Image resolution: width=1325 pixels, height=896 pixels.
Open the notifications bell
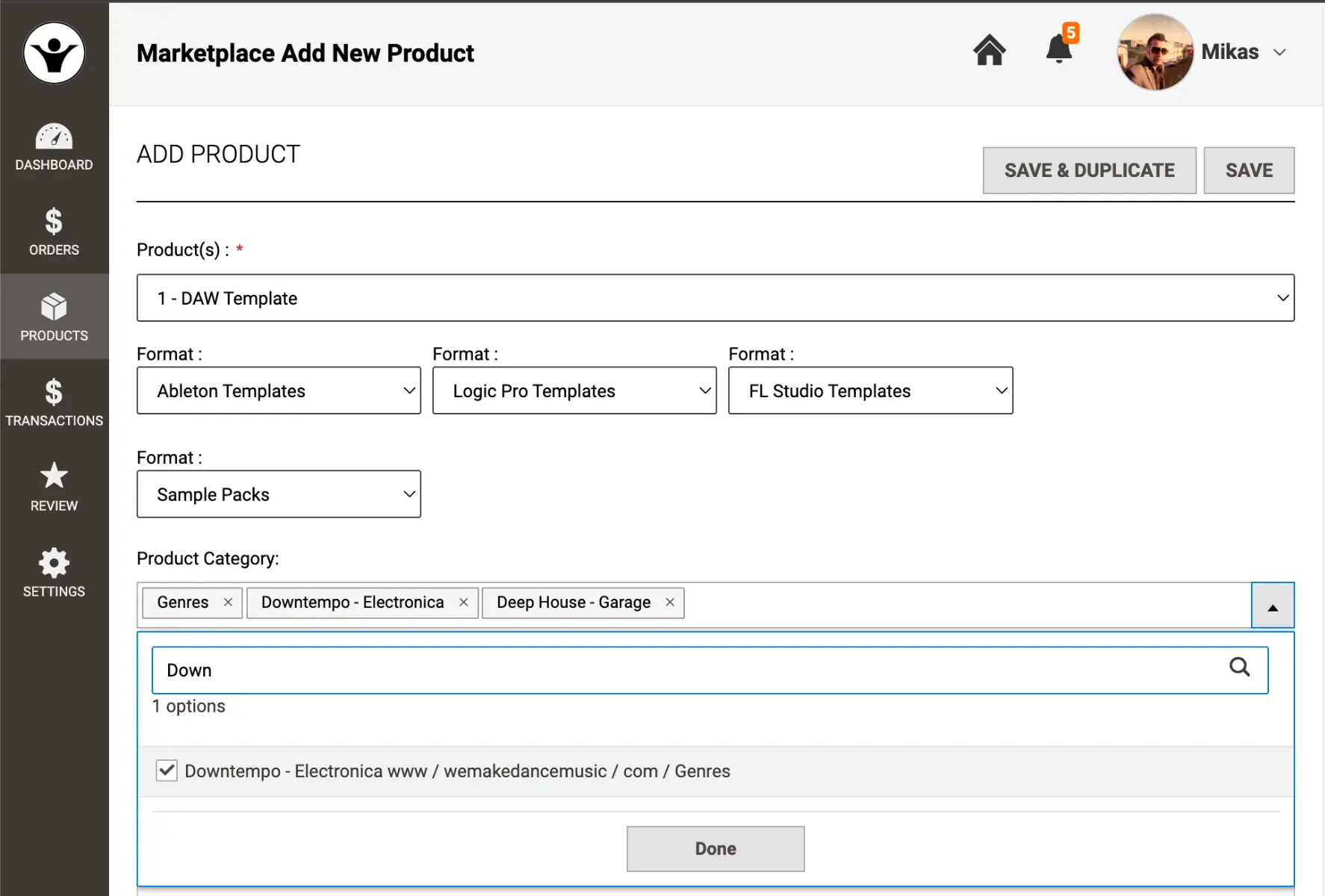(x=1058, y=49)
